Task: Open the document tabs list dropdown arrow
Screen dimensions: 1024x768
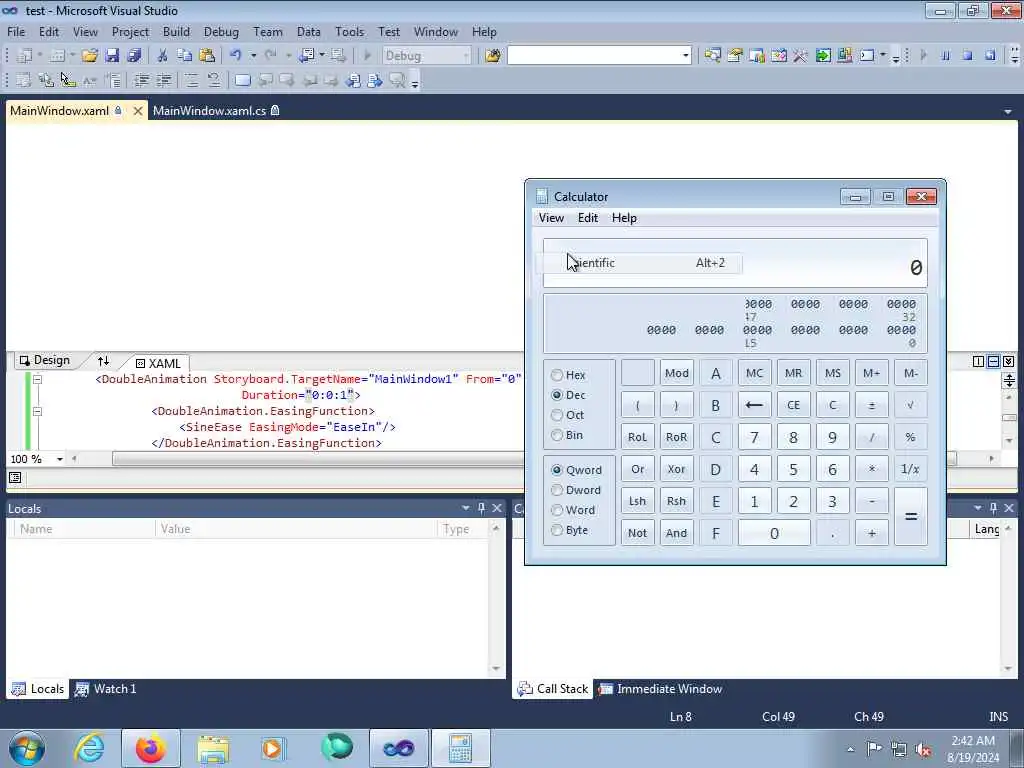Action: pos(1008,112)
